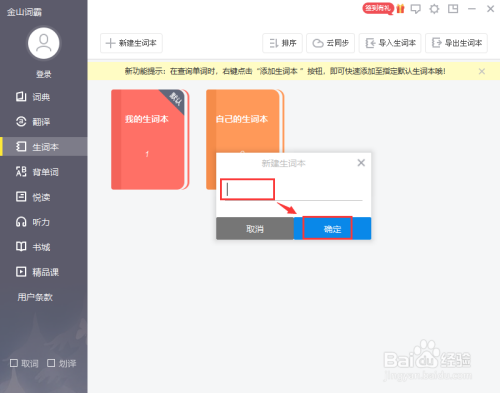This screenshot has height=393, width=500.
Task: Close the 金山词霸 window
Action: click(490, 9)
